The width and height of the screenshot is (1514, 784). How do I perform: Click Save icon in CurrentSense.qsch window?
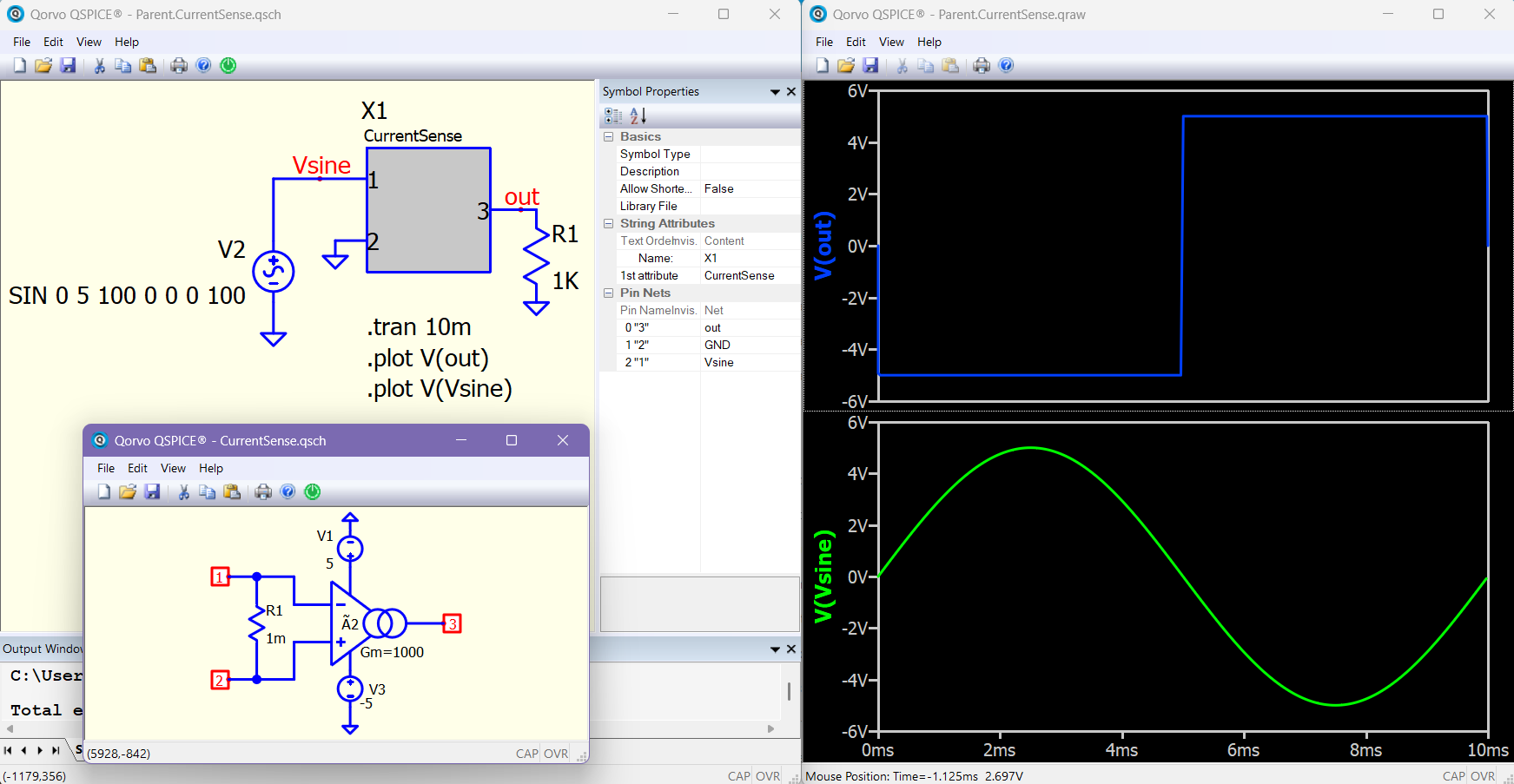click(152, 491)
